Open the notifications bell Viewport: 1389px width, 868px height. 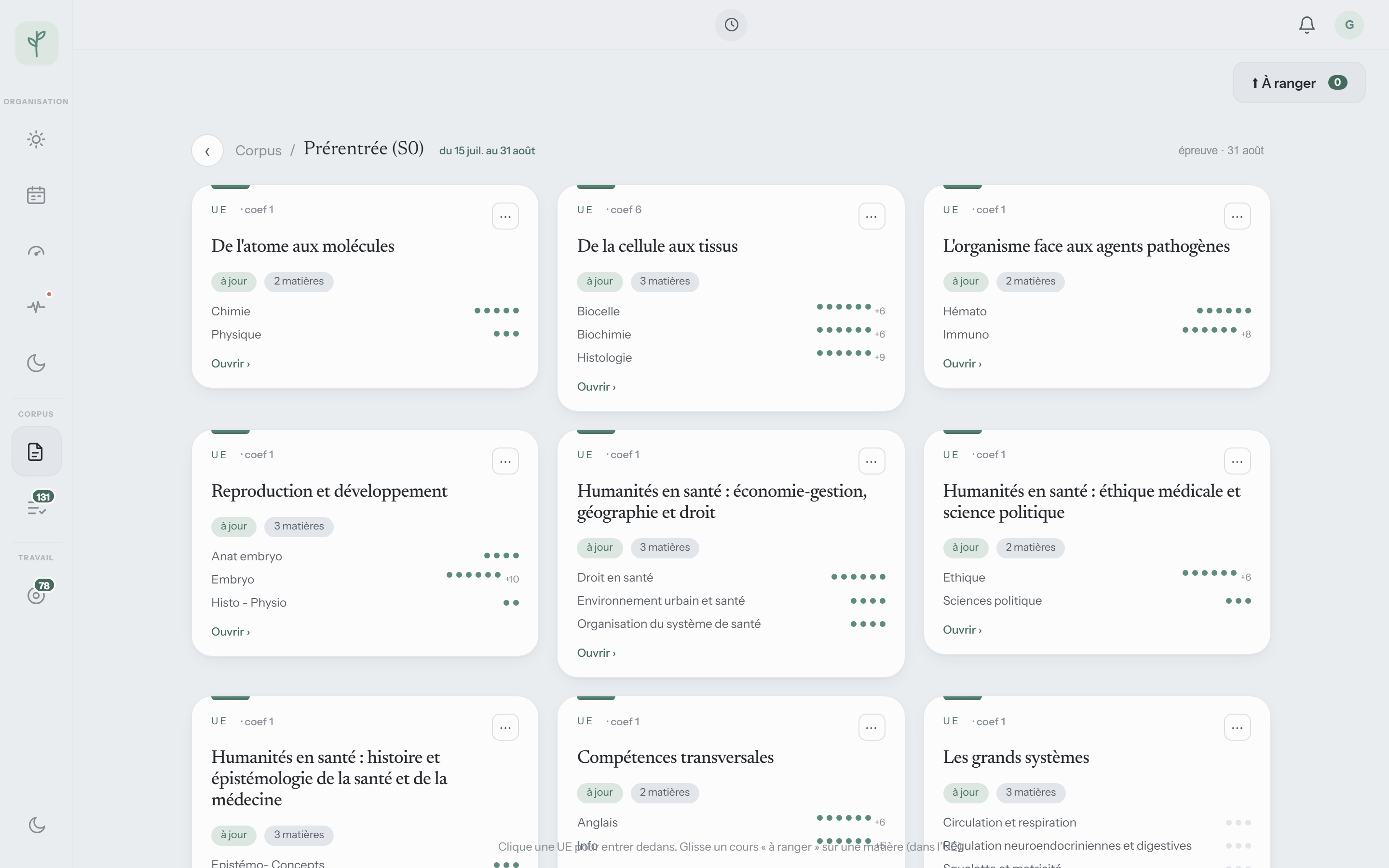pyautogui.click(x=1307, y=25)
